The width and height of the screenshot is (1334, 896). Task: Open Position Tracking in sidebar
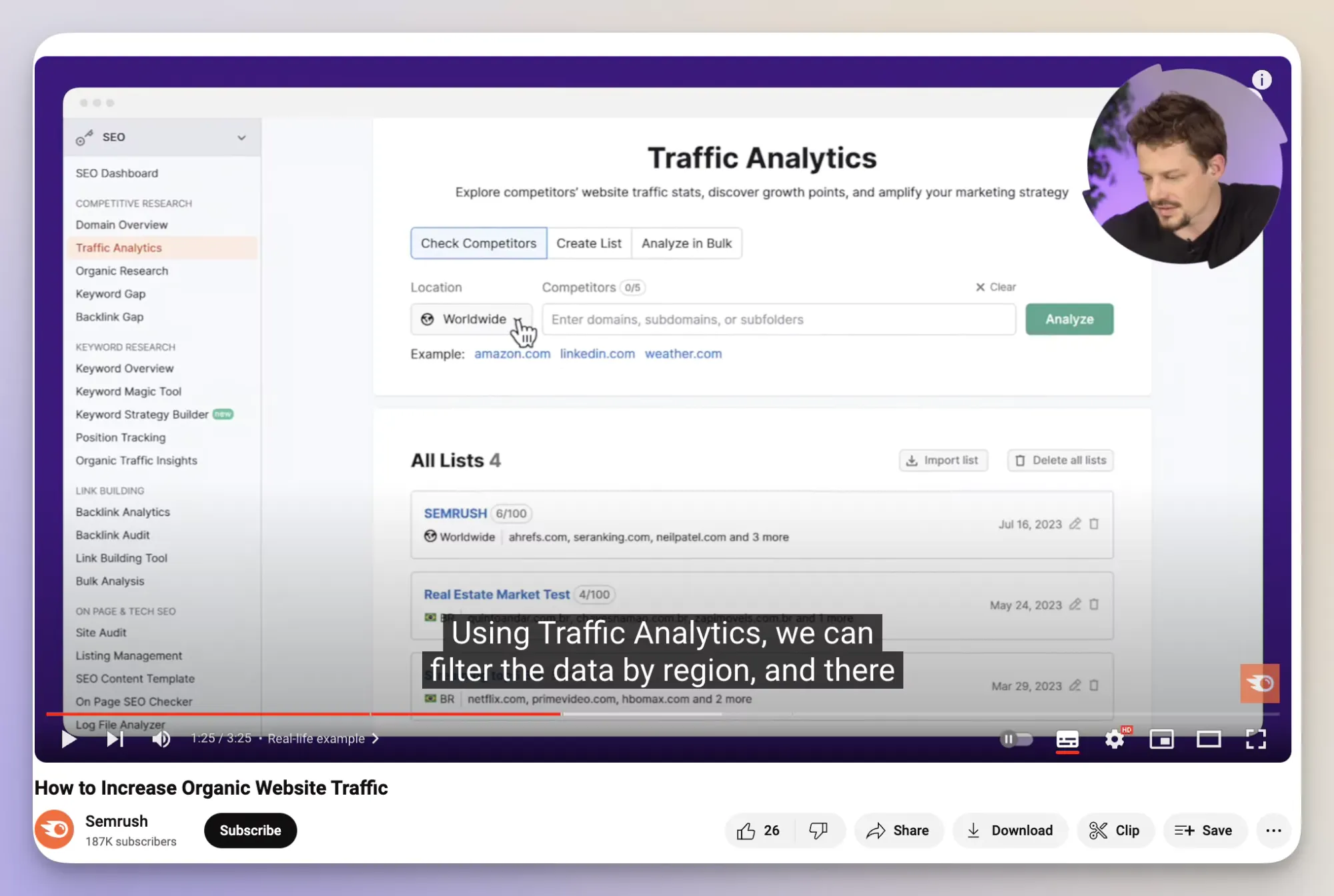121,437
